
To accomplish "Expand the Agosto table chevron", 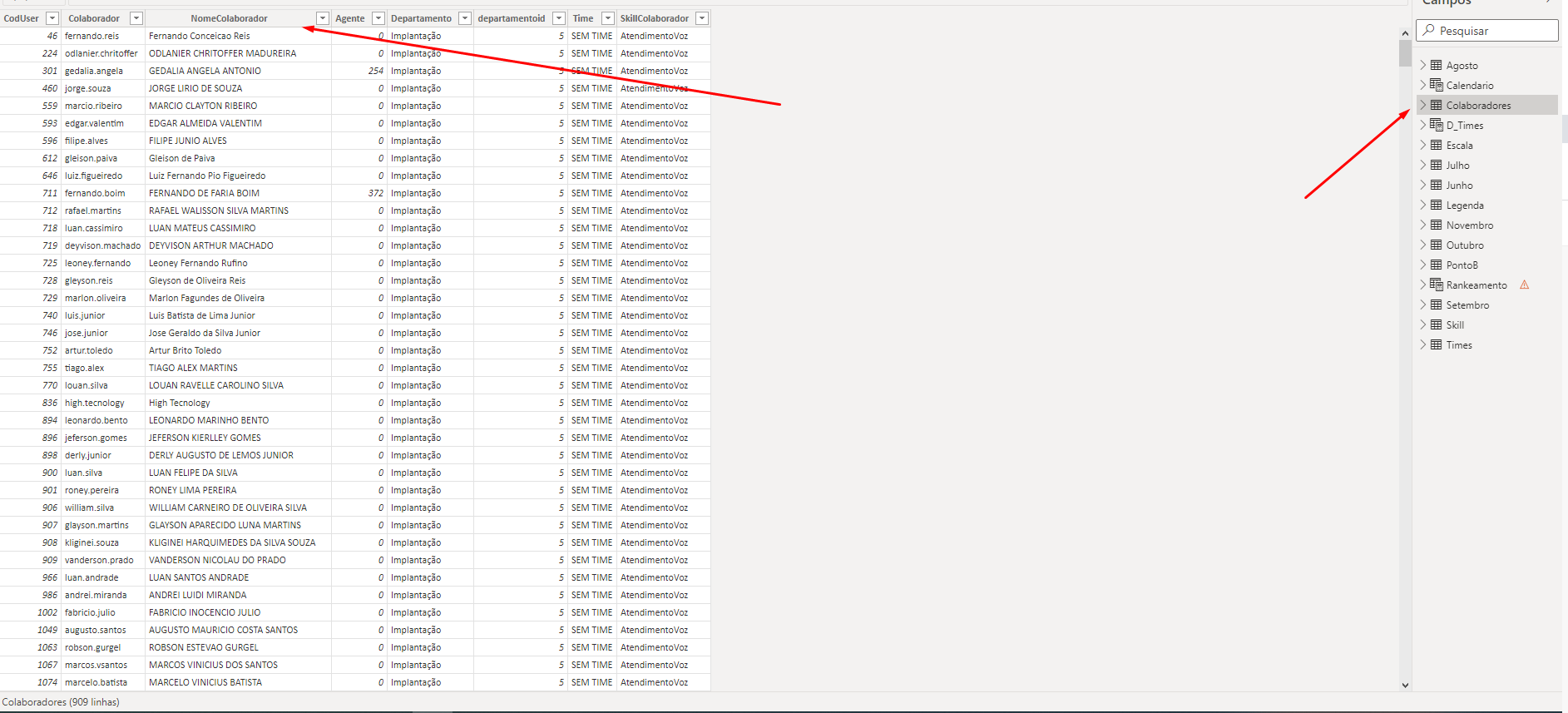I will click(x=1422, y=65).
